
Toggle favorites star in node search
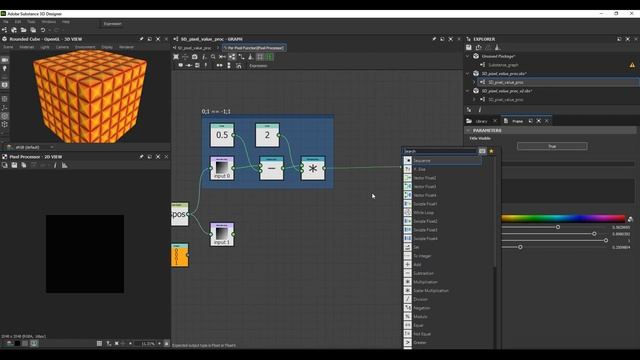(491, 151)
